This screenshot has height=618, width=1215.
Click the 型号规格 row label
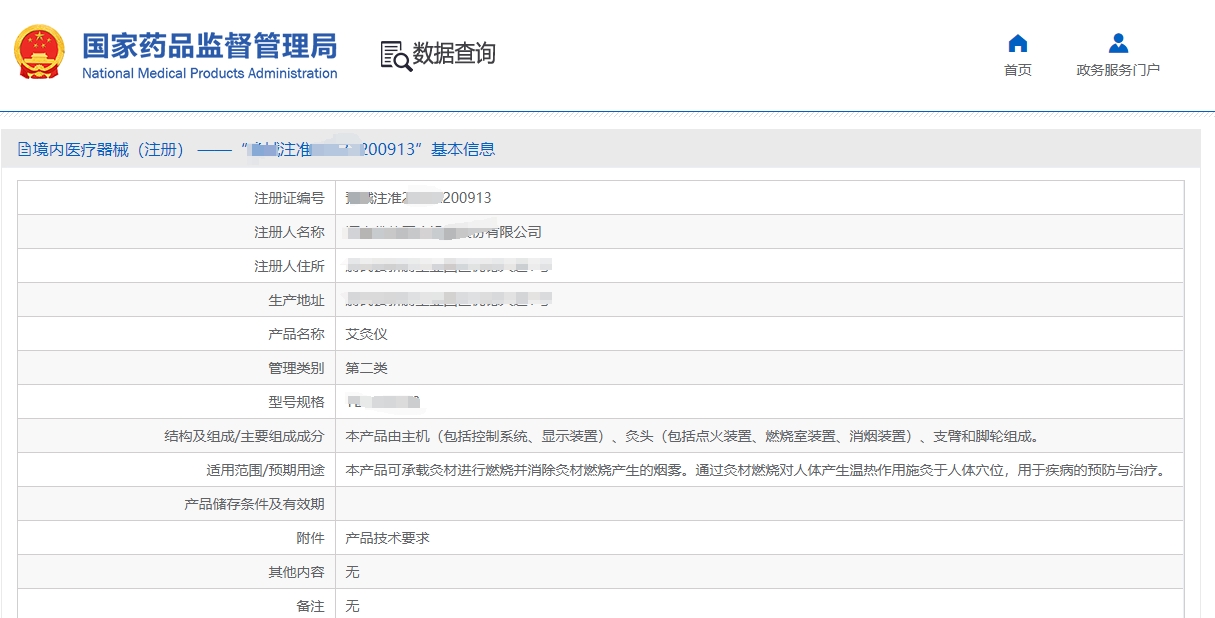pos(296,402)
